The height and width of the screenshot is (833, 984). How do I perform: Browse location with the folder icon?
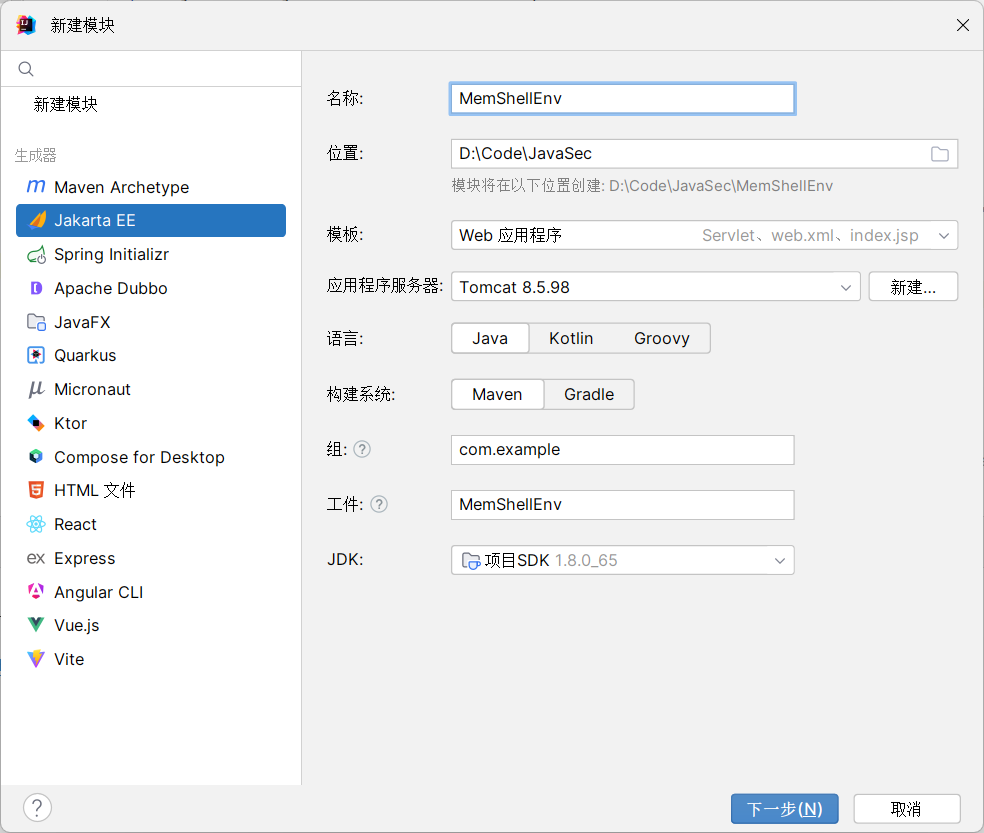[x=939, y=154]
